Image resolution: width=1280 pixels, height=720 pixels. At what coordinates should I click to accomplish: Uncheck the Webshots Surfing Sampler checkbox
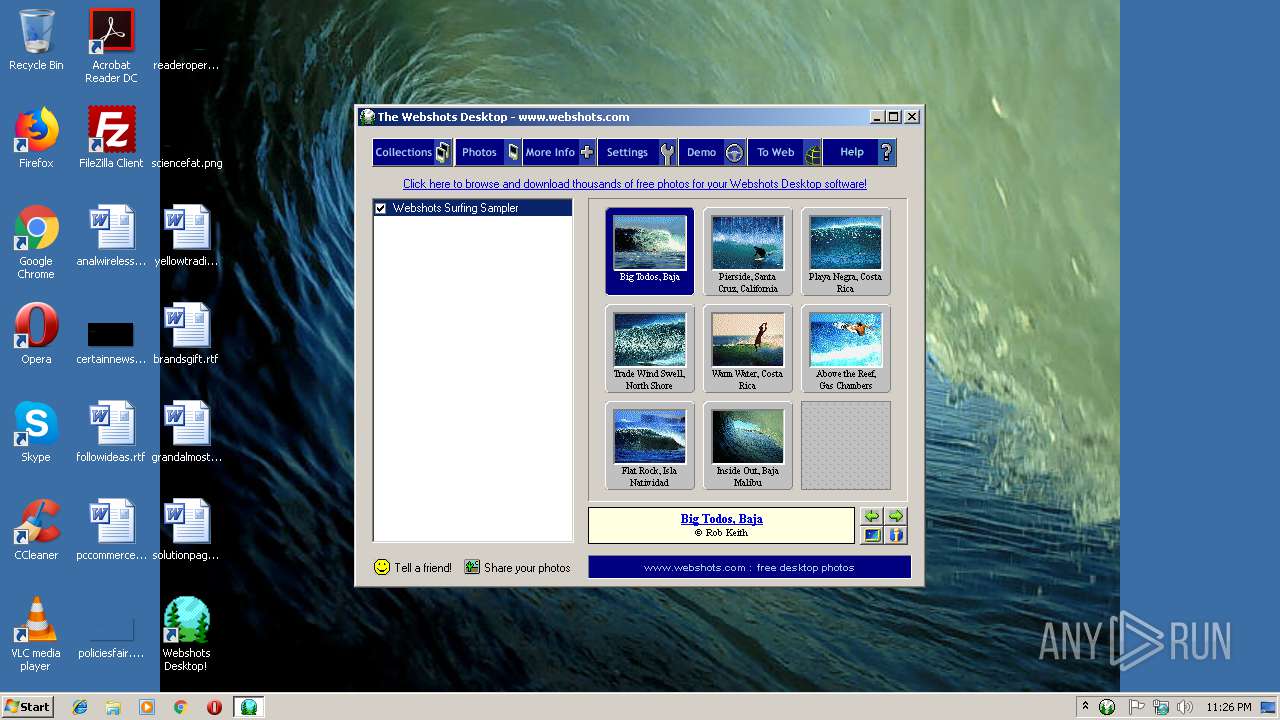coord(380,208)
